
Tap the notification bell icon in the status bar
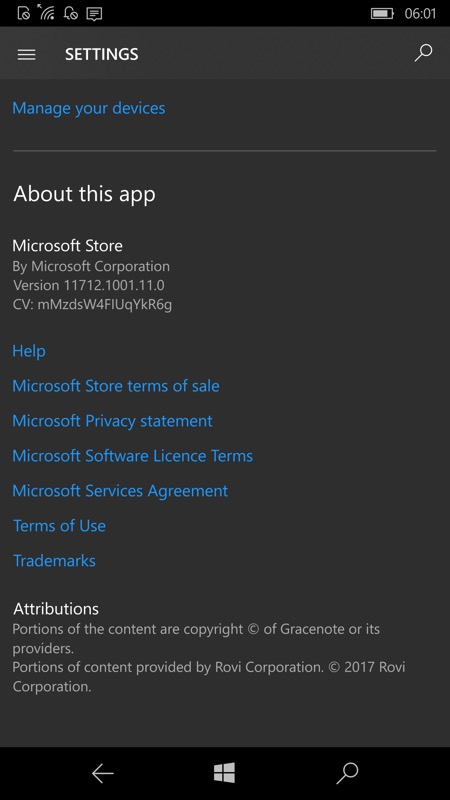(x=70, y=13)
